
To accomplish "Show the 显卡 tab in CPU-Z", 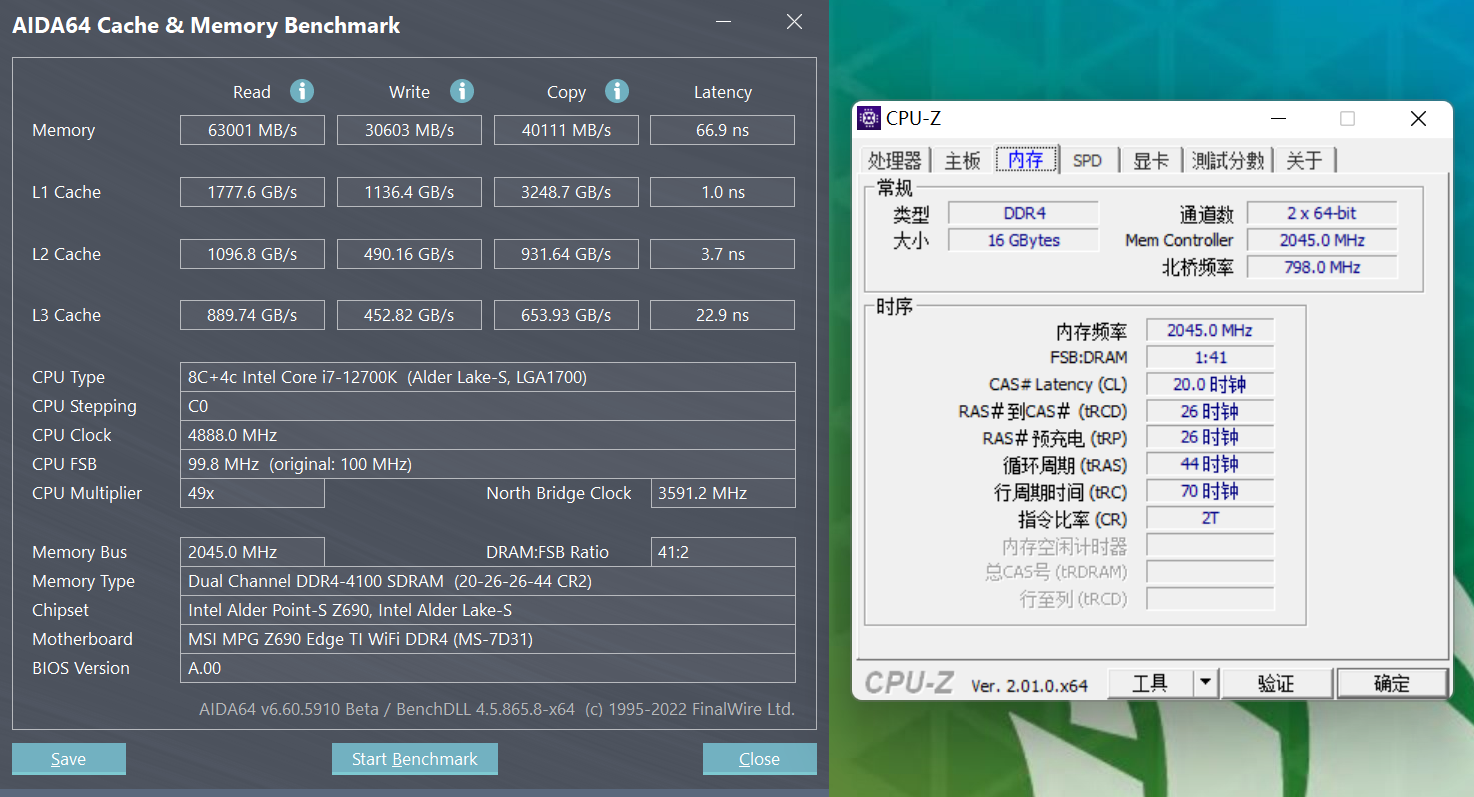I will [x=1151, y=160].
